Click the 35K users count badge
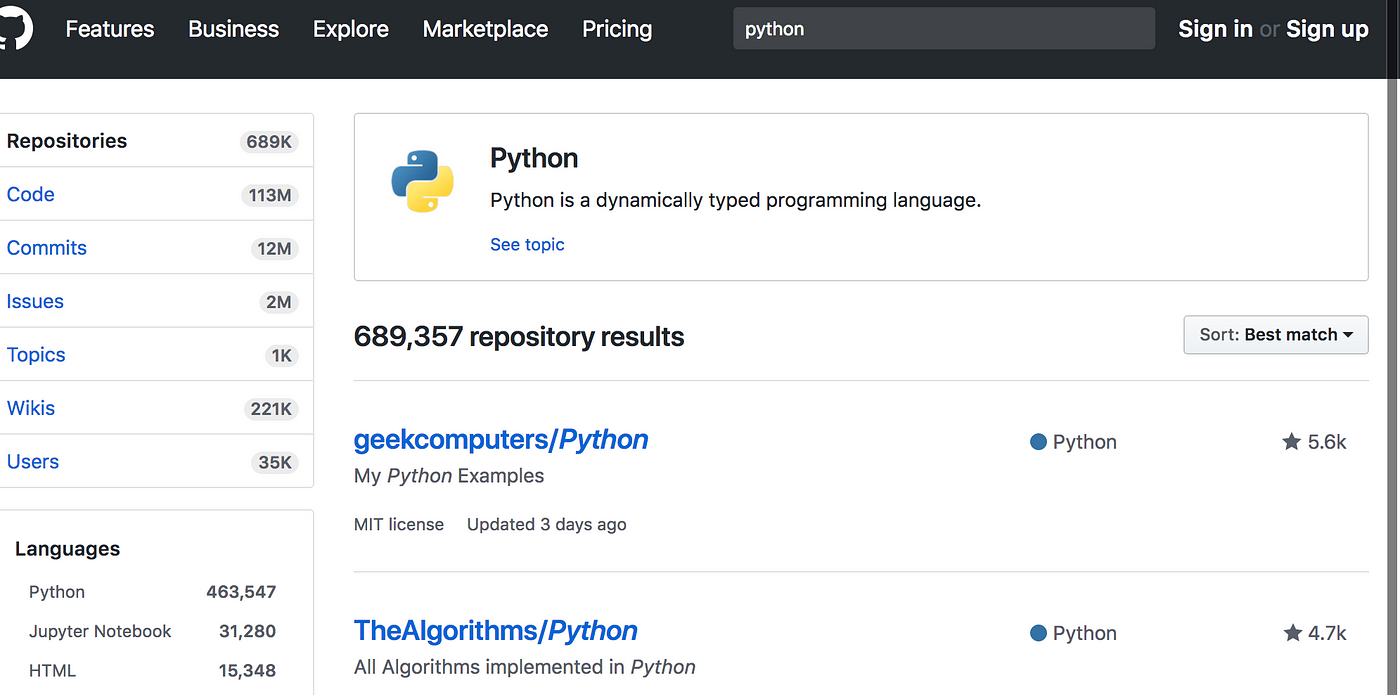This screenshot has width=1400, height=695. point(274,463)
